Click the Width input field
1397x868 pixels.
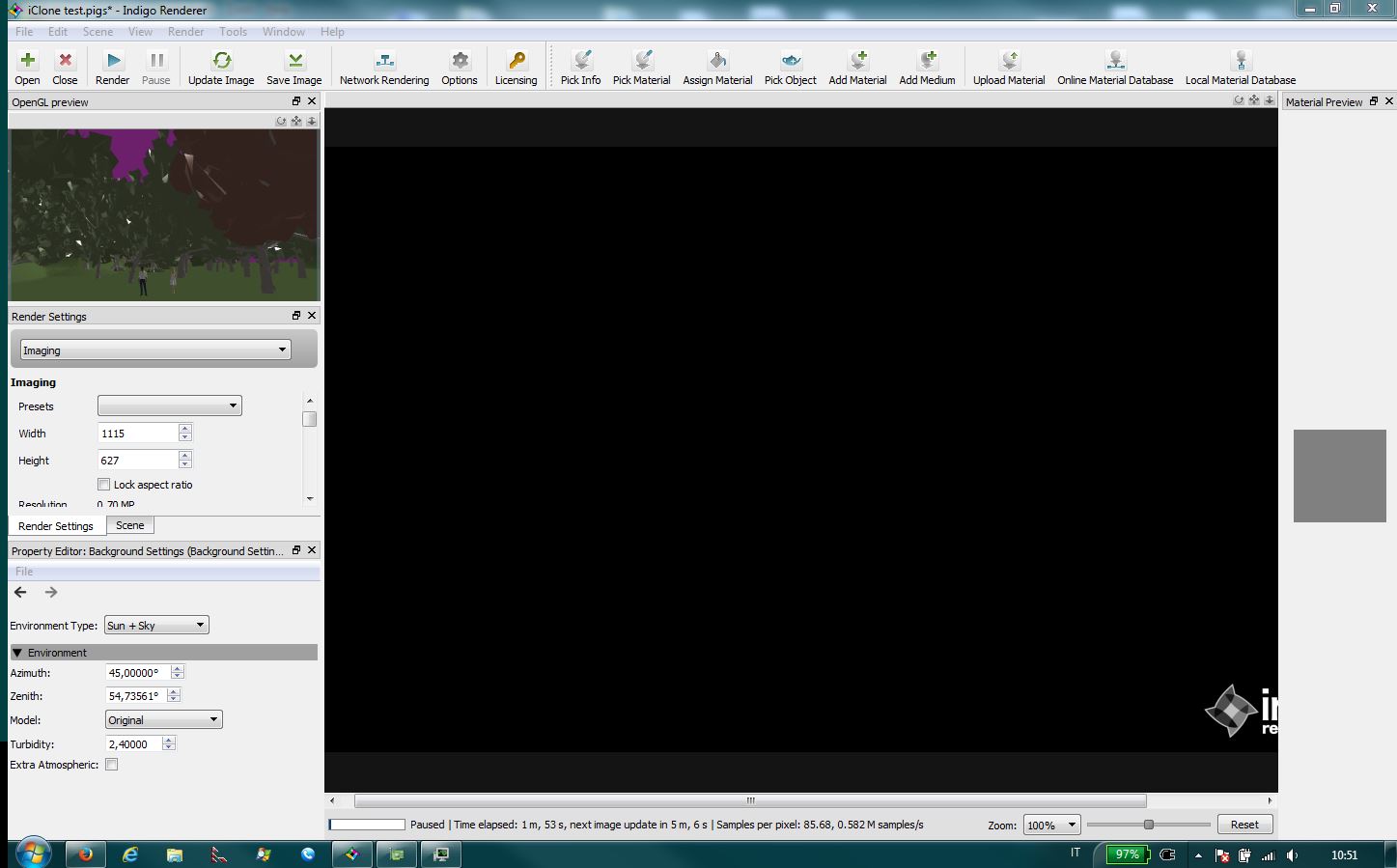[x=138, y=434]
